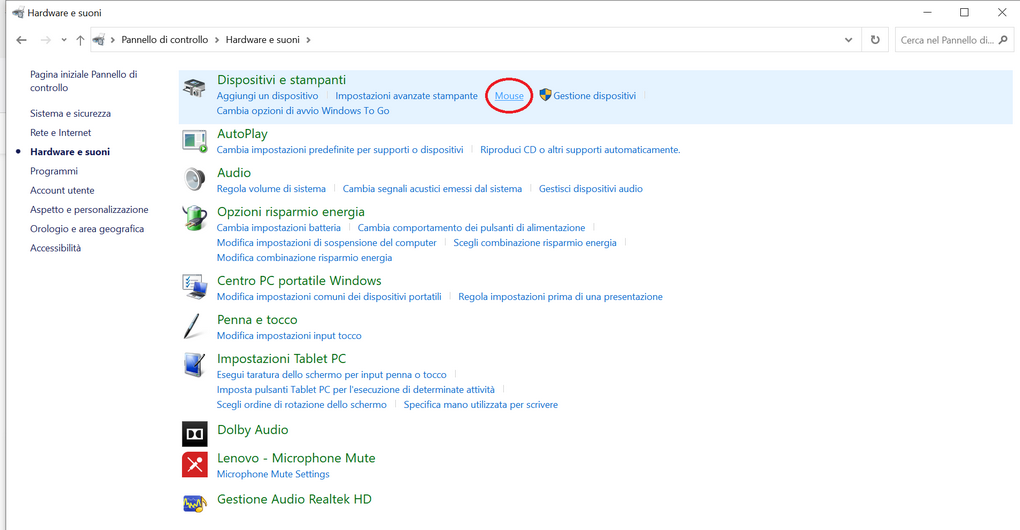This screenshot has height=530, width=1020.
Task: Click the Cerca nel Pannello di controllo search field
Action: pyautogui.click(x=954, y=40)
